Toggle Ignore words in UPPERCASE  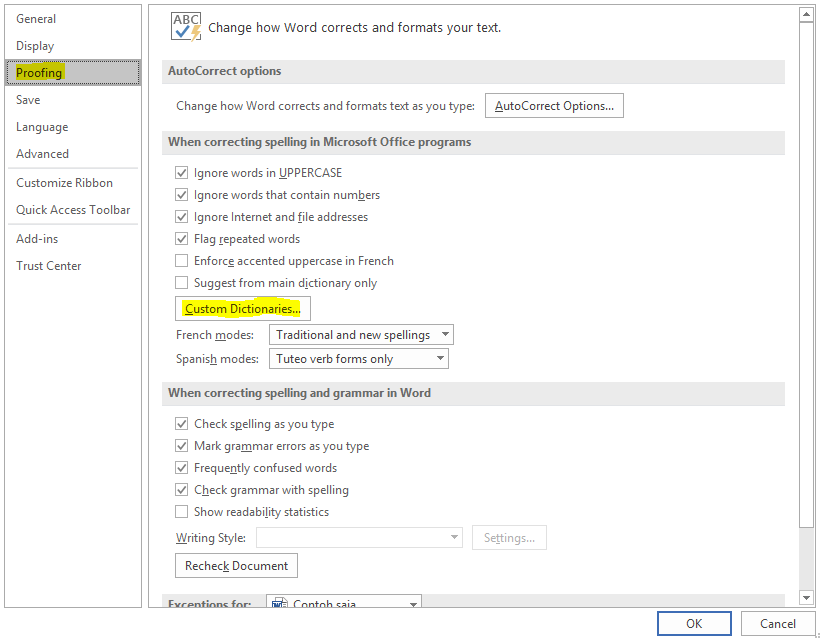(181, 173)
